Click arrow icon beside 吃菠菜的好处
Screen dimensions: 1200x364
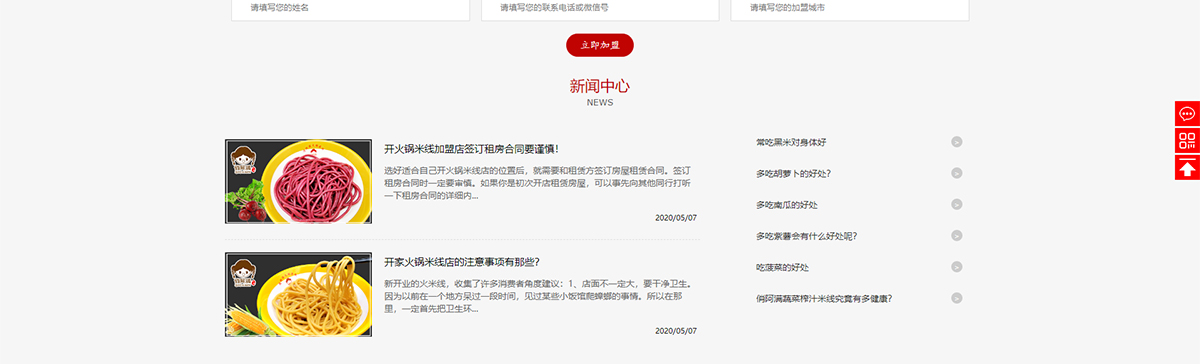957,267
